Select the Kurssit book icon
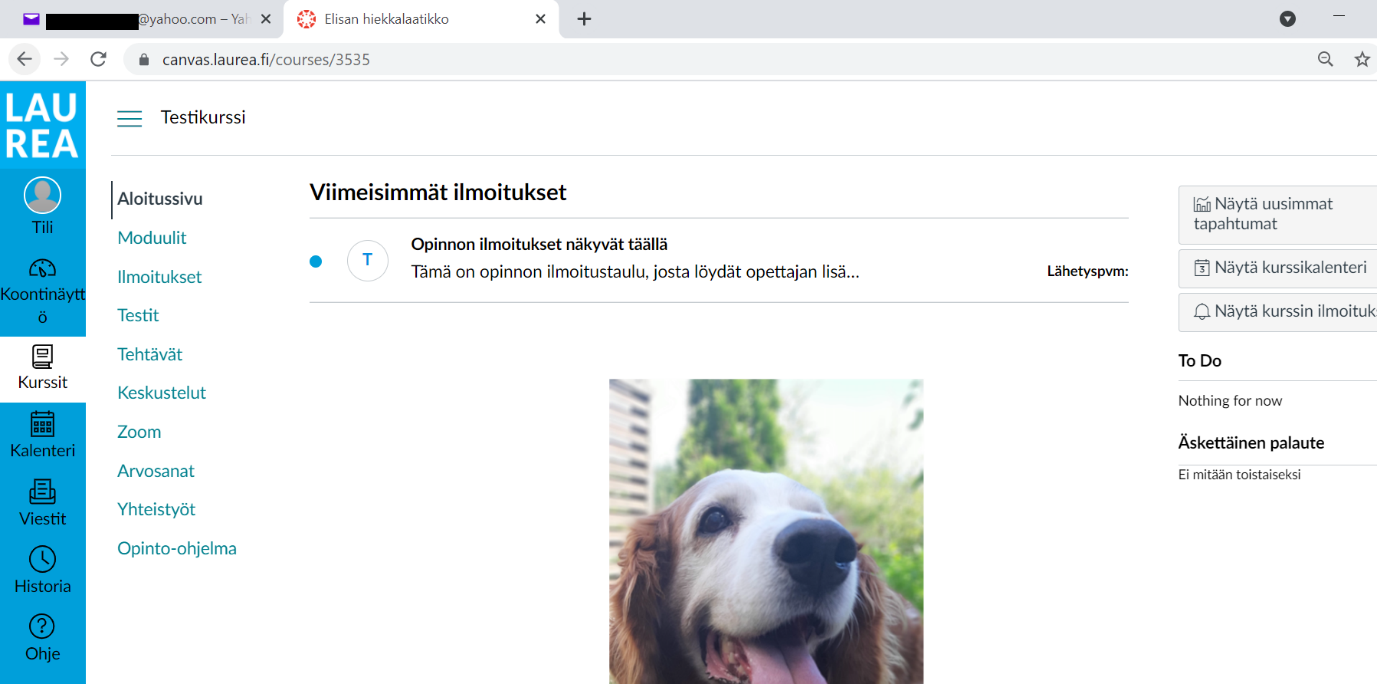 (42, 356)
